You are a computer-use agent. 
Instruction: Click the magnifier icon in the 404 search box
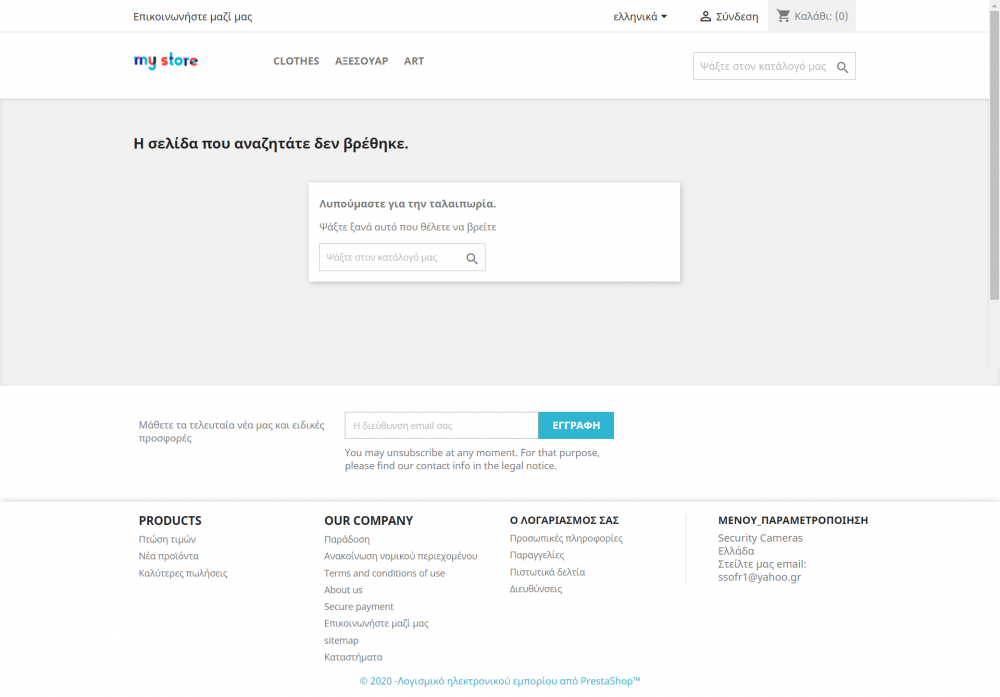coord(472,258)
